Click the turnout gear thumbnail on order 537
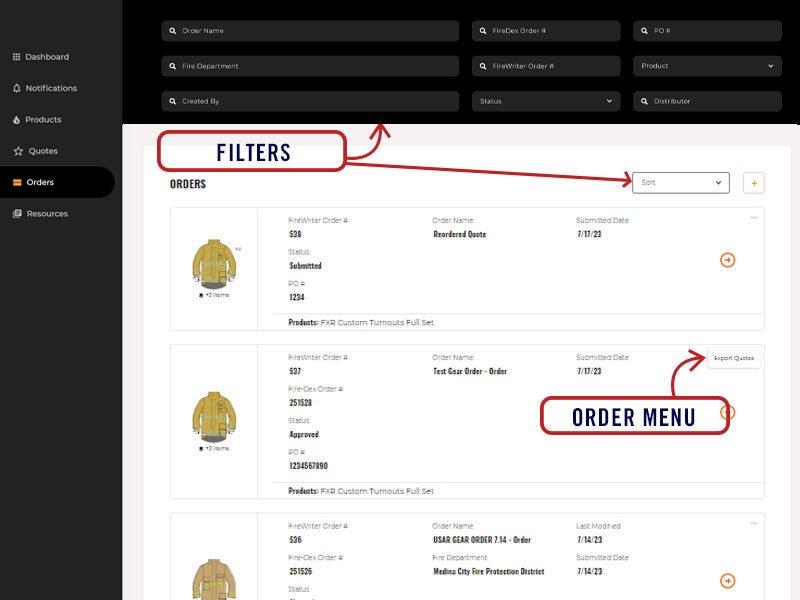This screenshot has height=600, width=800. coord(214,412)
